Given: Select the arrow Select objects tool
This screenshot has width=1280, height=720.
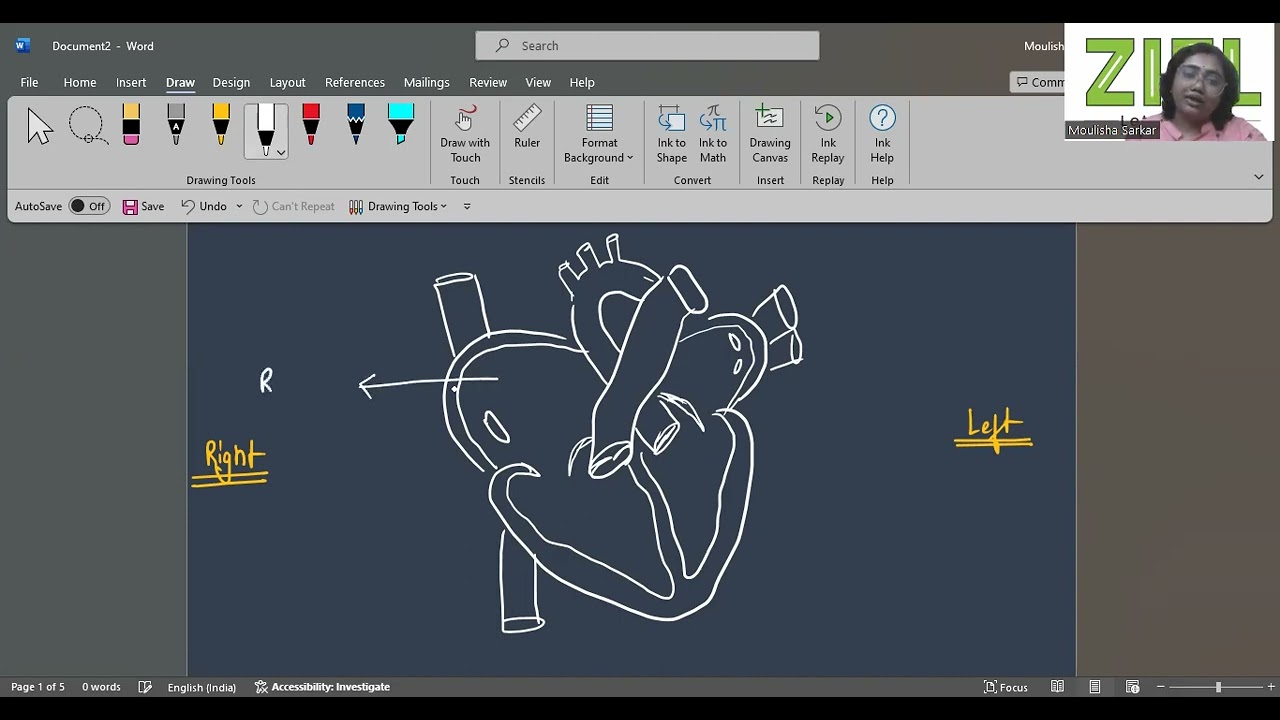Looking at the screenshot, I should [40, 127].
